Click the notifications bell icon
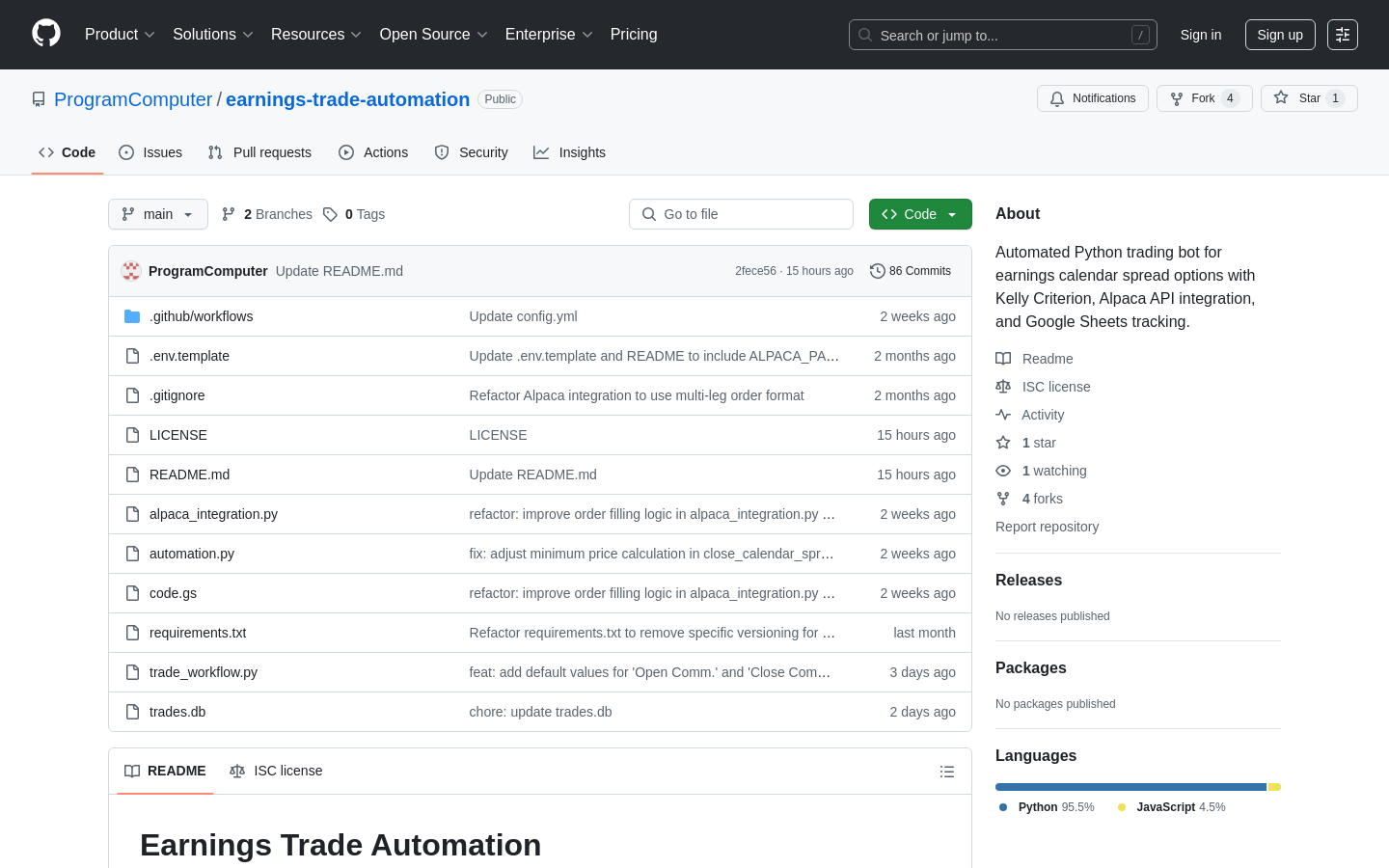The height and width of the screenshot is (868, 1389). point(1057,98)
